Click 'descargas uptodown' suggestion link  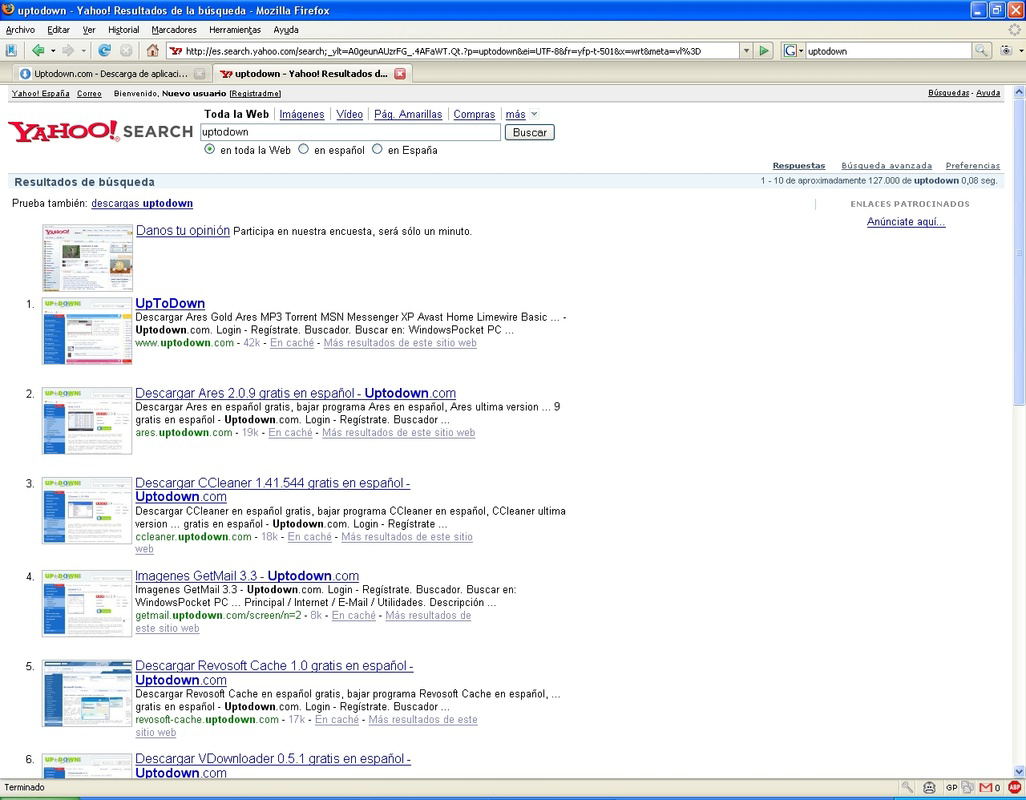point(142,203)
